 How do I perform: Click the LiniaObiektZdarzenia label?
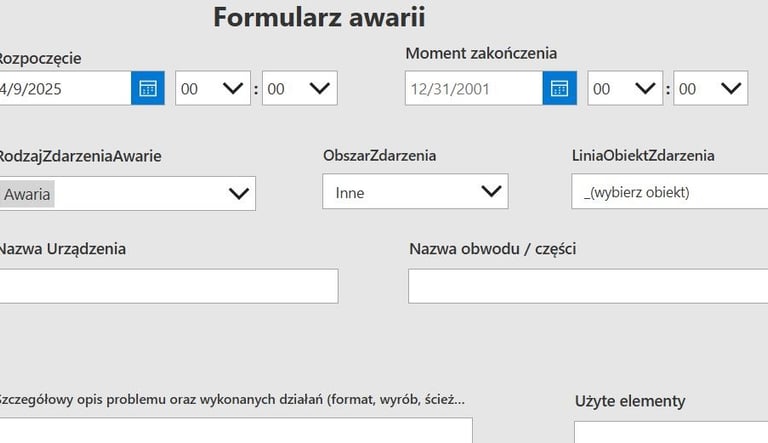click(643, 155)
